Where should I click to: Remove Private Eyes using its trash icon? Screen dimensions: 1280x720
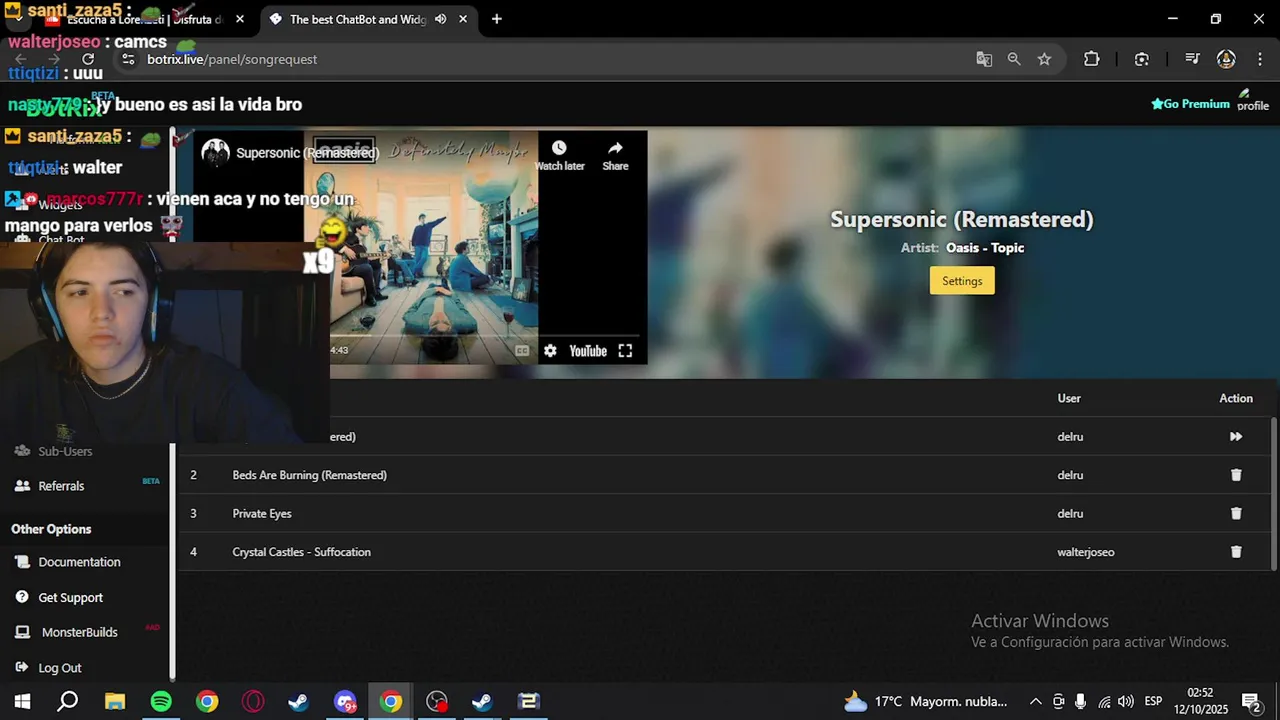(x=1236, y=514)
